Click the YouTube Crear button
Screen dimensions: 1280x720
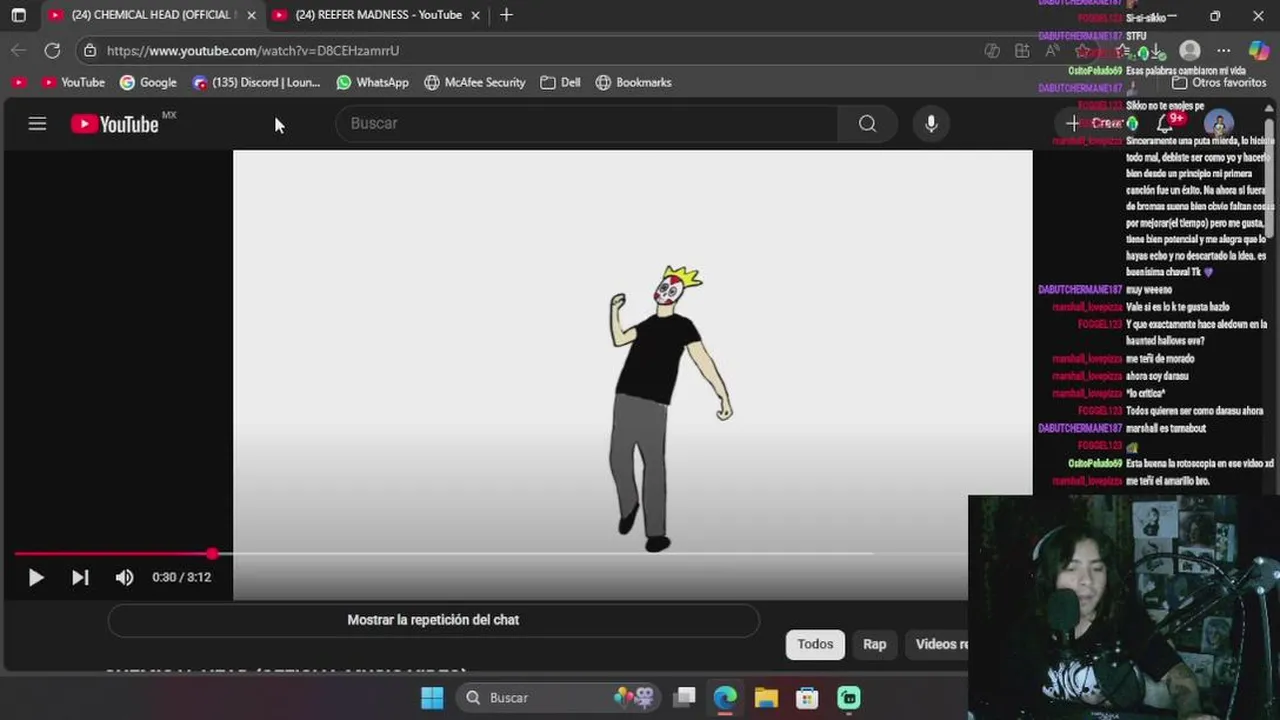click(x=1095, y=123)
